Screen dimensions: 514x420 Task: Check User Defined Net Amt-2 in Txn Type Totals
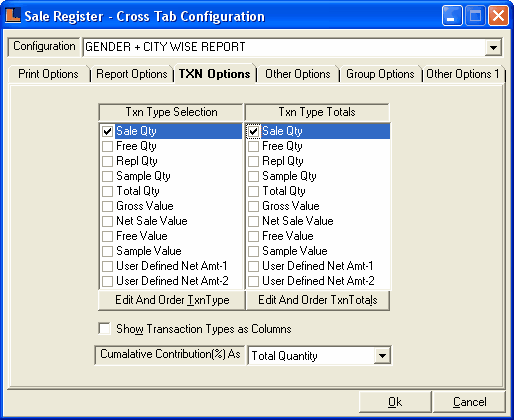coord(253,281)
